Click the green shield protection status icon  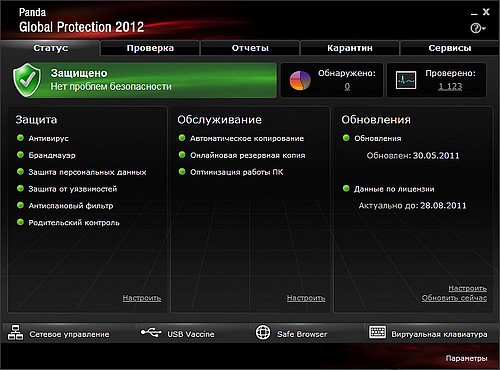click(27, 80)
